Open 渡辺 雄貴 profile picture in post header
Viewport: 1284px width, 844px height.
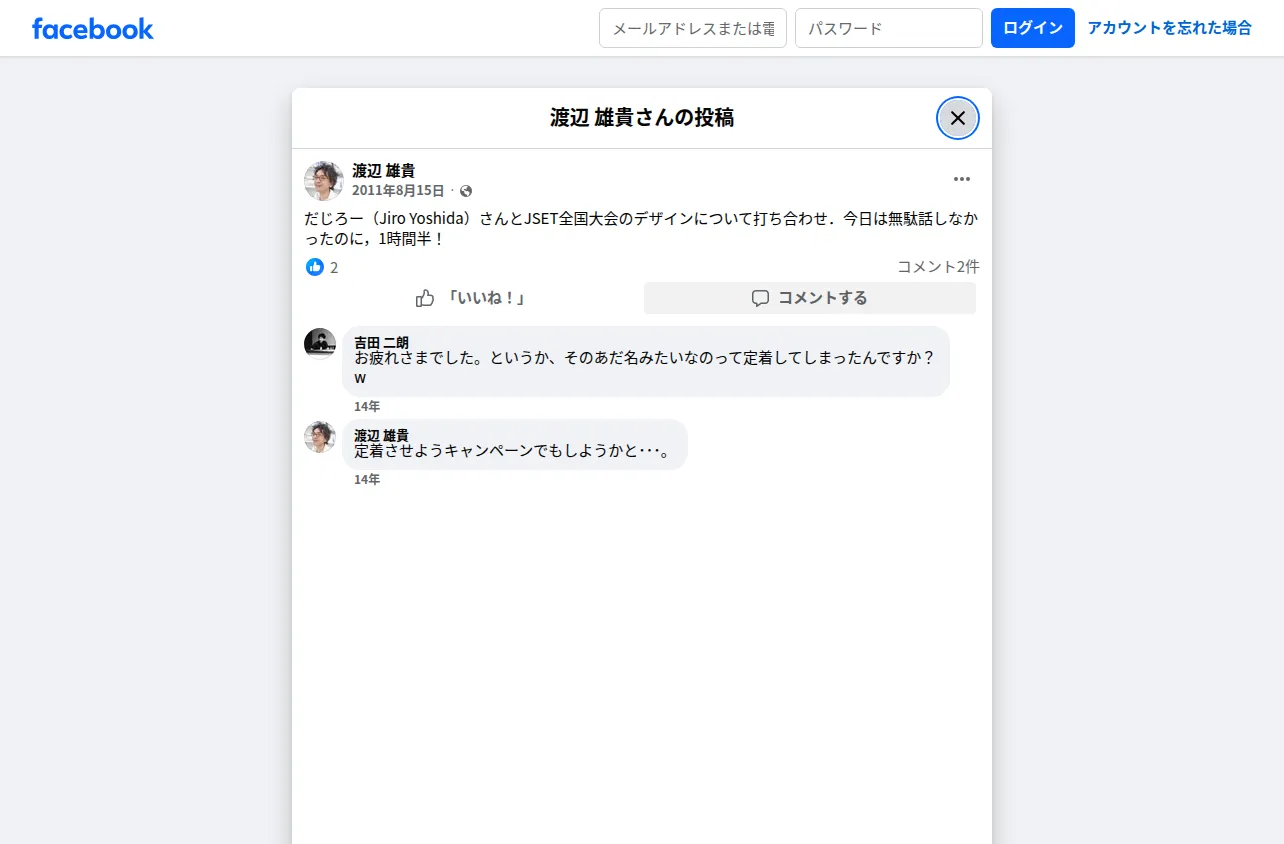click(x=324, y=181)
